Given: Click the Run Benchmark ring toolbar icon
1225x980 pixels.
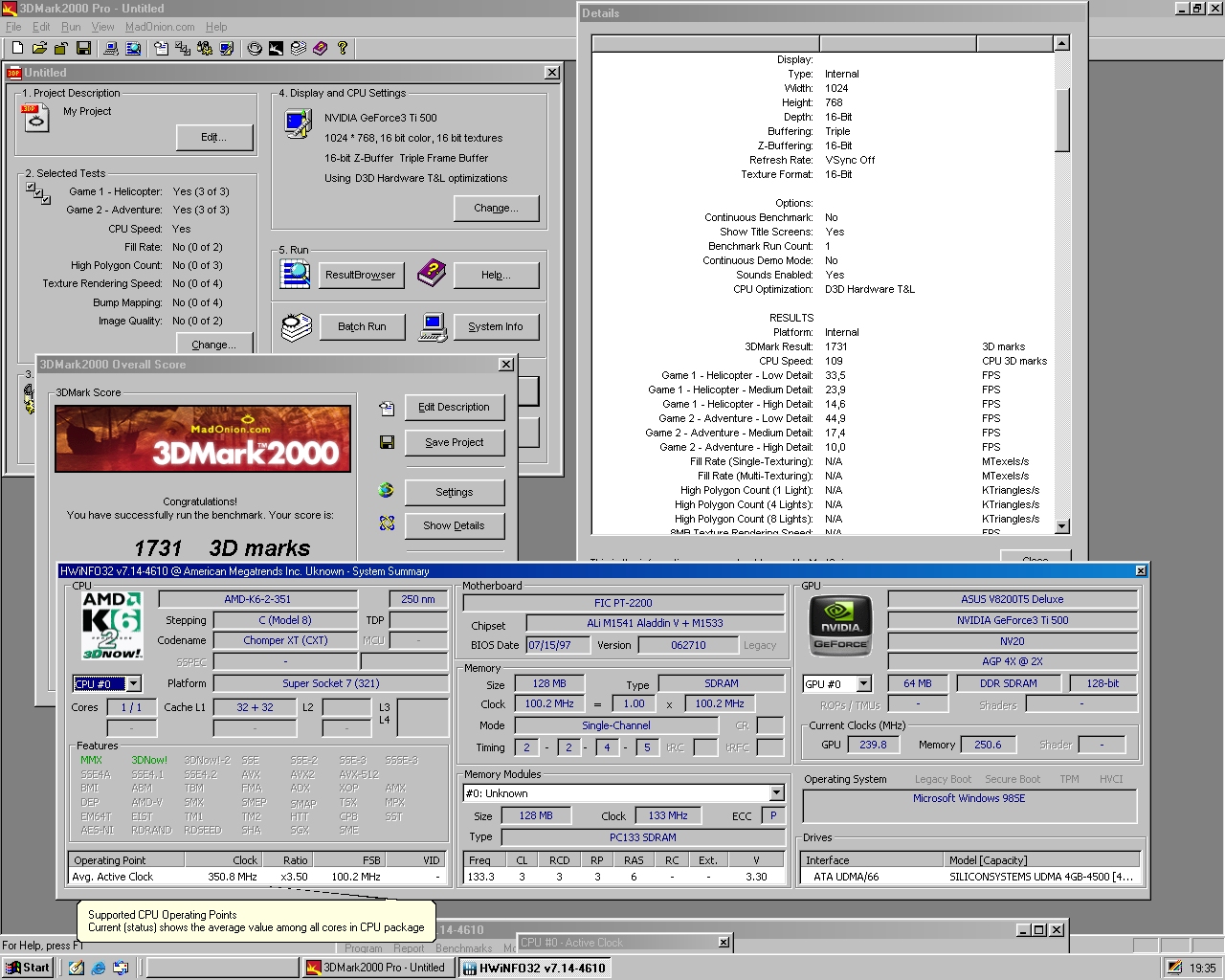Looking at the screenshot, I should pos(255,48).
